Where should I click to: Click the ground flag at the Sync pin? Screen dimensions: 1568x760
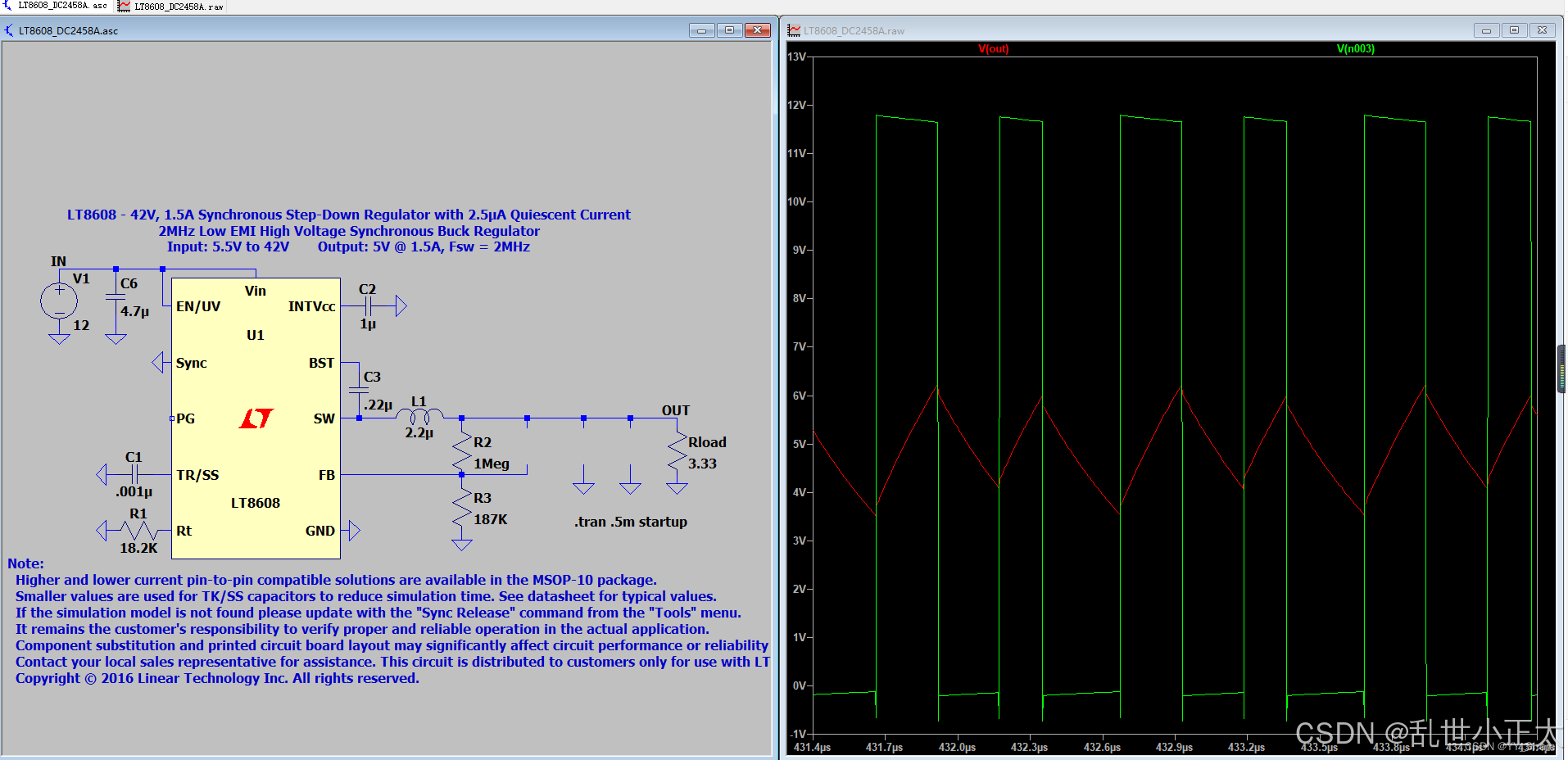(x=157, y=362)
